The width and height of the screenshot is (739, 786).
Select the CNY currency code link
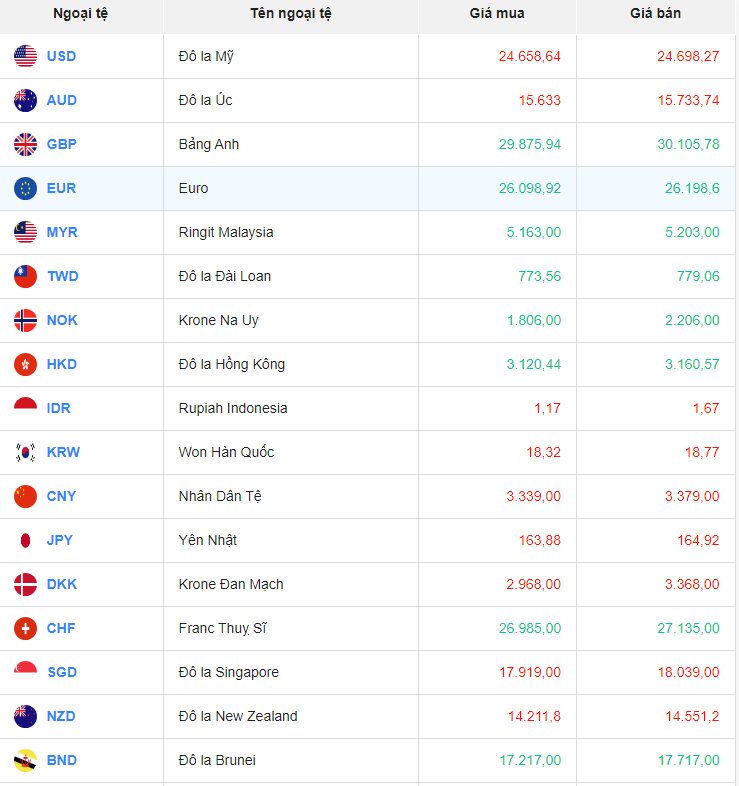pyautogui.click(x=61, y=496)
